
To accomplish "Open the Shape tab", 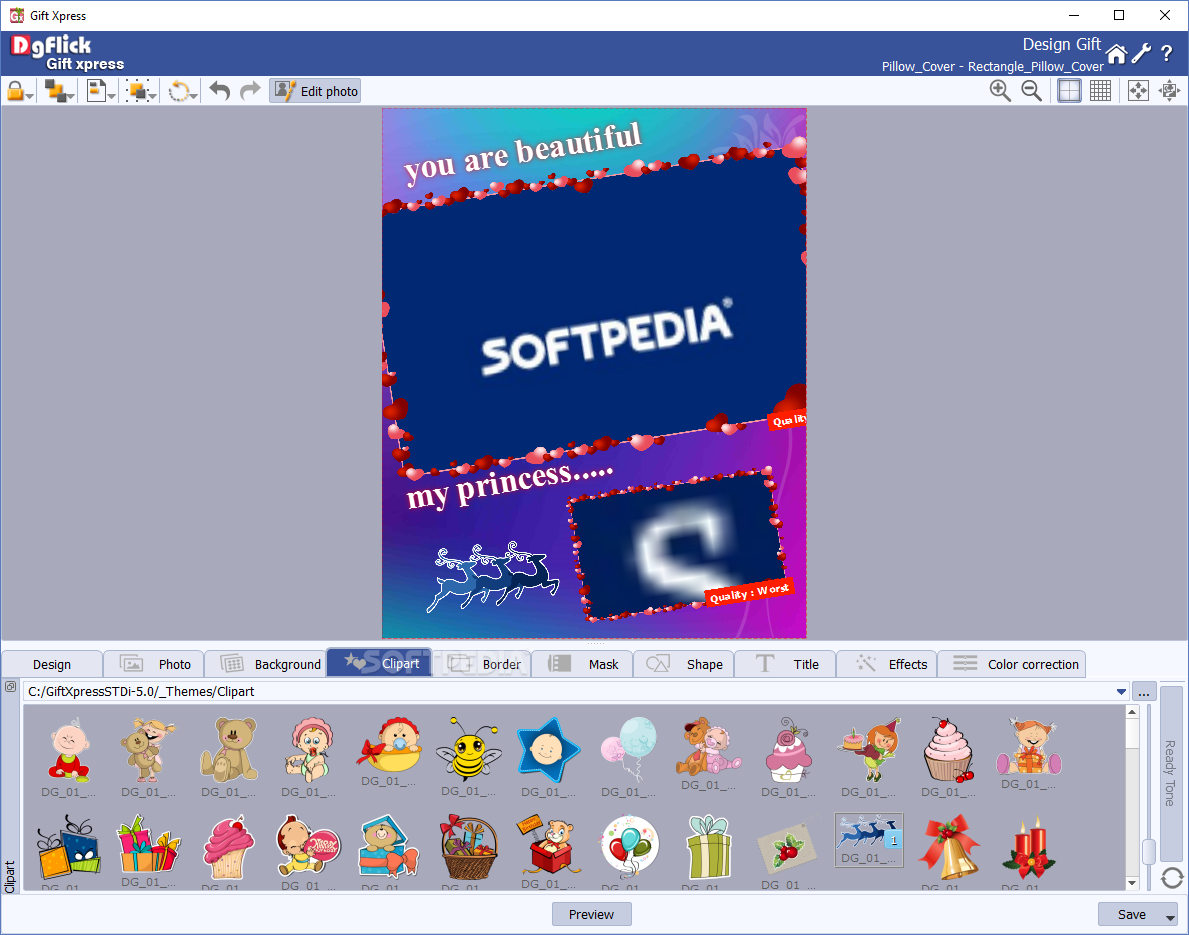I will pyautogui.click(x=684, y=664).
